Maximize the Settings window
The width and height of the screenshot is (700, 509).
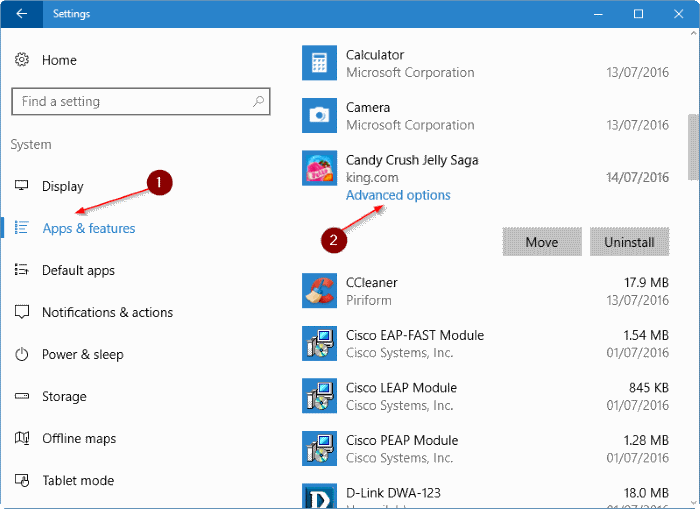coord(638,14)
